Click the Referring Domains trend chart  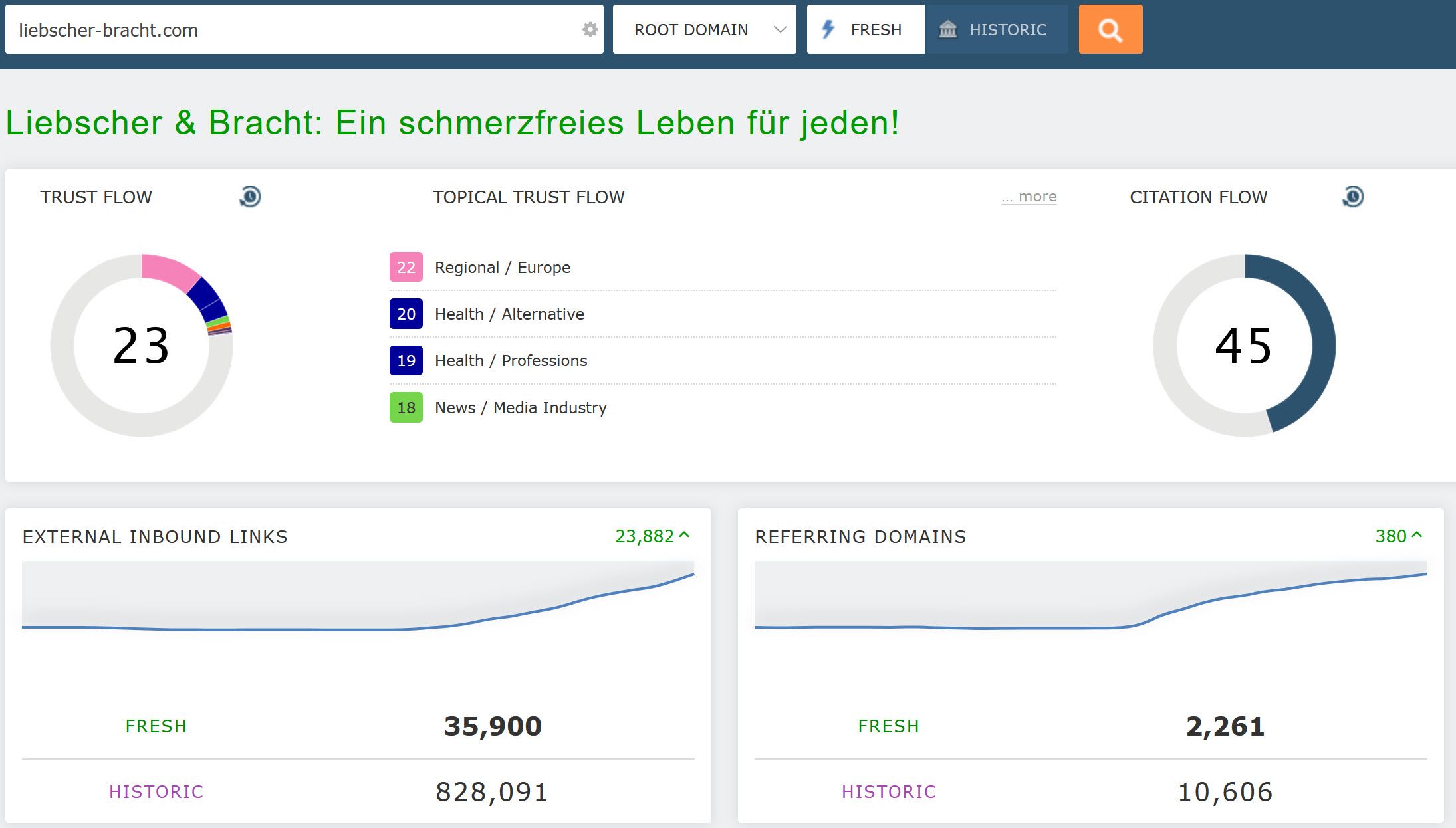point(1090,595)
